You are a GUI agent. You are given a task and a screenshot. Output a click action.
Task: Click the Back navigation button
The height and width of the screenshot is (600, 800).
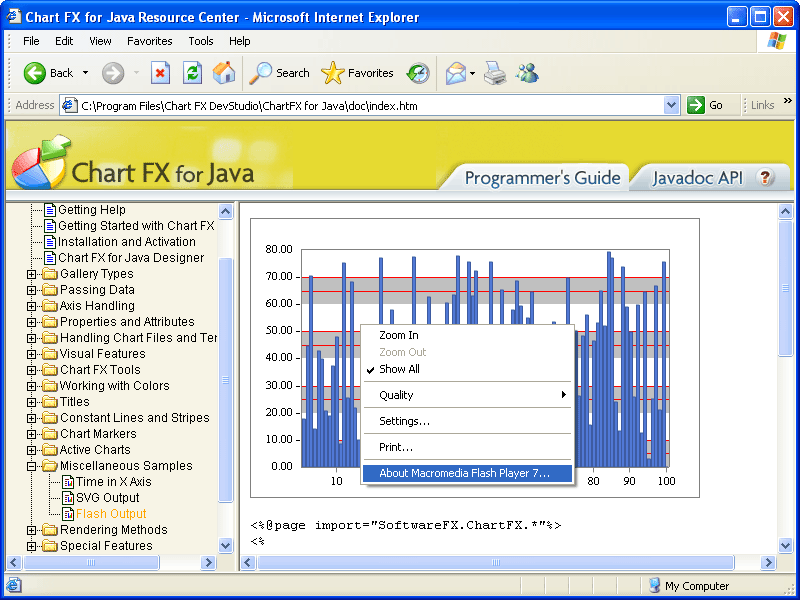pyautogui.click(x=48, y=73)
